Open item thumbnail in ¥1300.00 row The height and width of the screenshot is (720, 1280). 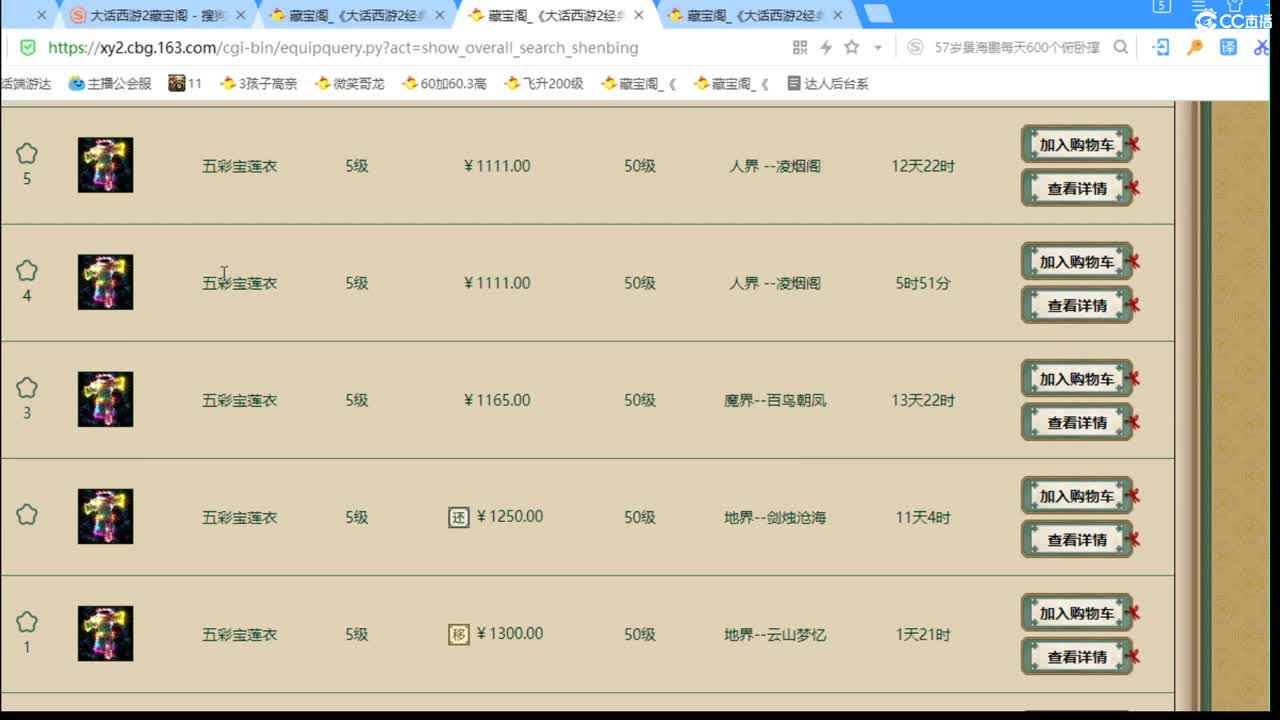point(106,633)
